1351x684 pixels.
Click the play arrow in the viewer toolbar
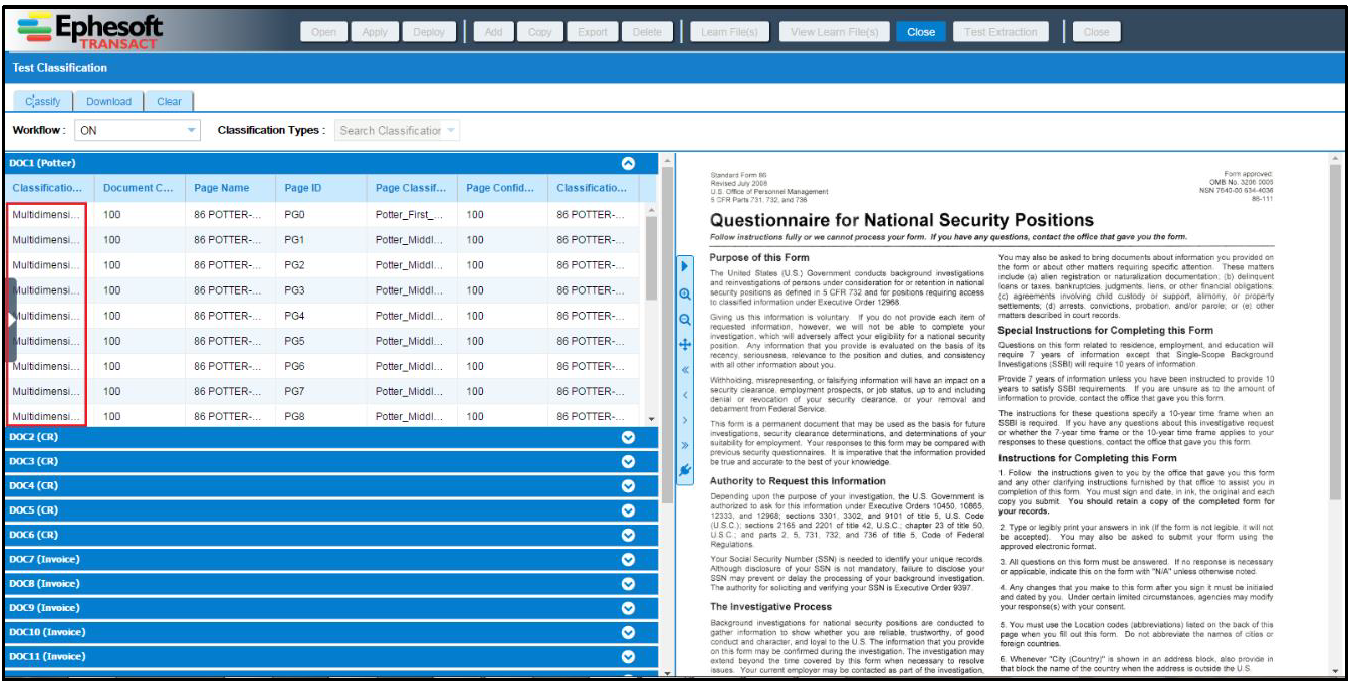(x=685, y=267)
